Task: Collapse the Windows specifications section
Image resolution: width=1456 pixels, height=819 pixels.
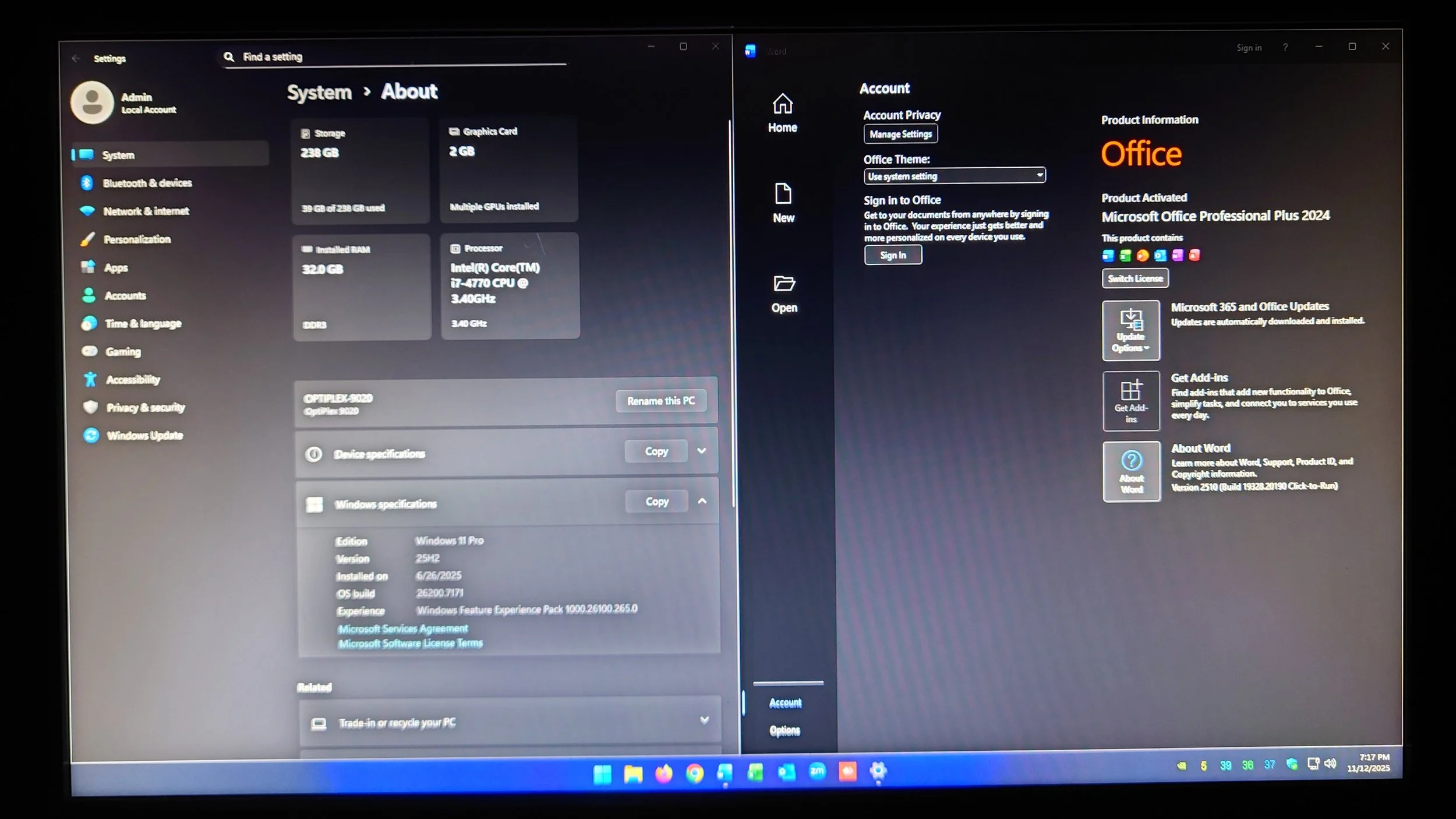Action: tap(702, 501)
